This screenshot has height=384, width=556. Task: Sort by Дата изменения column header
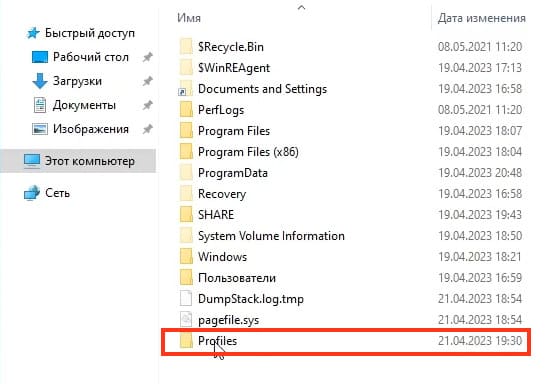pos(482,18)
